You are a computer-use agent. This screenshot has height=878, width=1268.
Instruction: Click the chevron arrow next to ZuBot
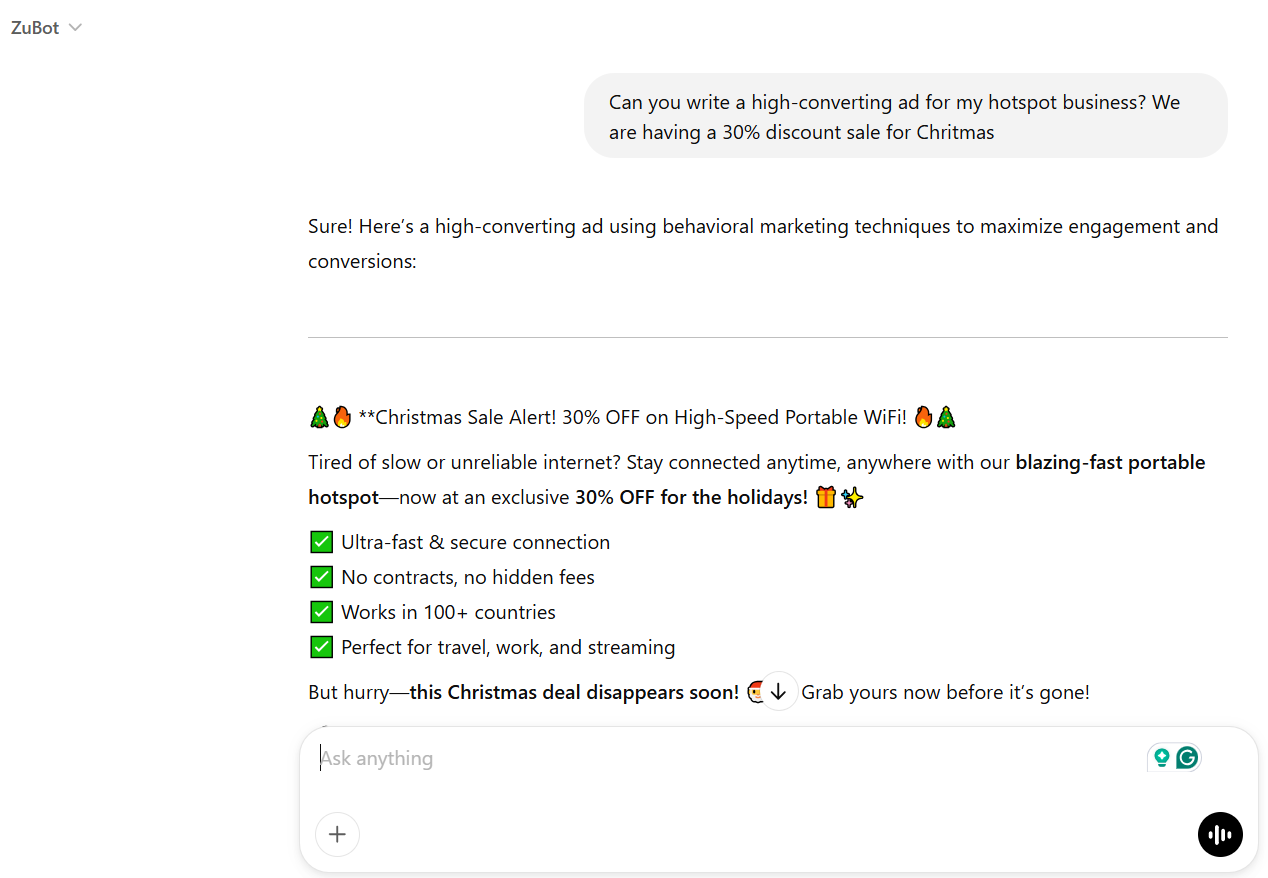coord(75,28)
